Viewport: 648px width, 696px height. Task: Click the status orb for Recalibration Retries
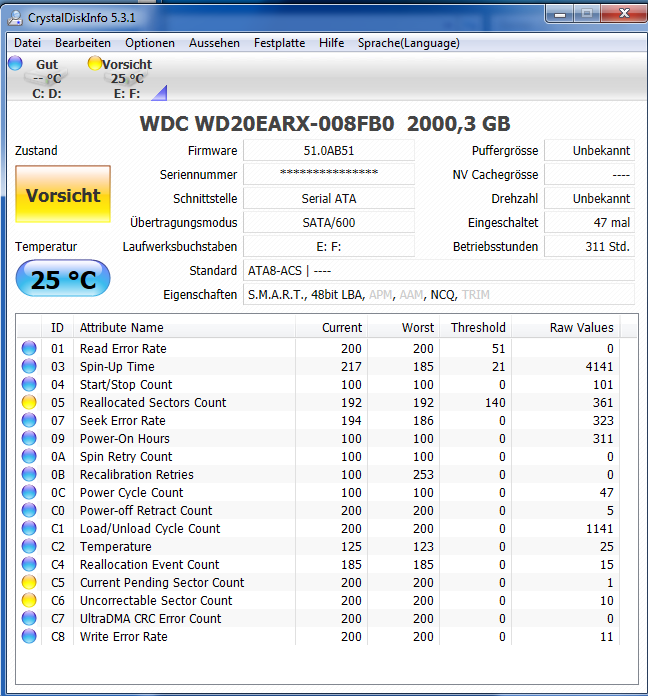[29, 474]
